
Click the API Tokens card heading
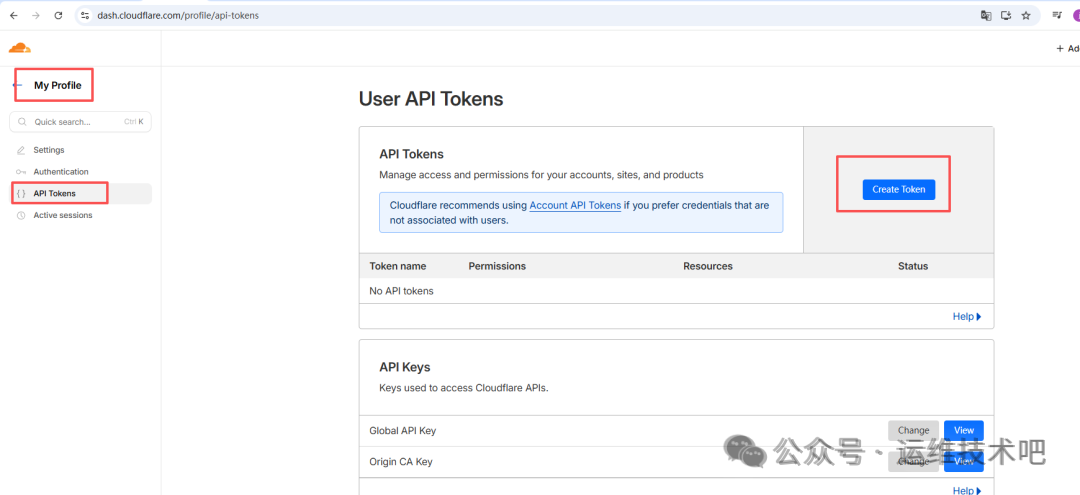(411, 154)
